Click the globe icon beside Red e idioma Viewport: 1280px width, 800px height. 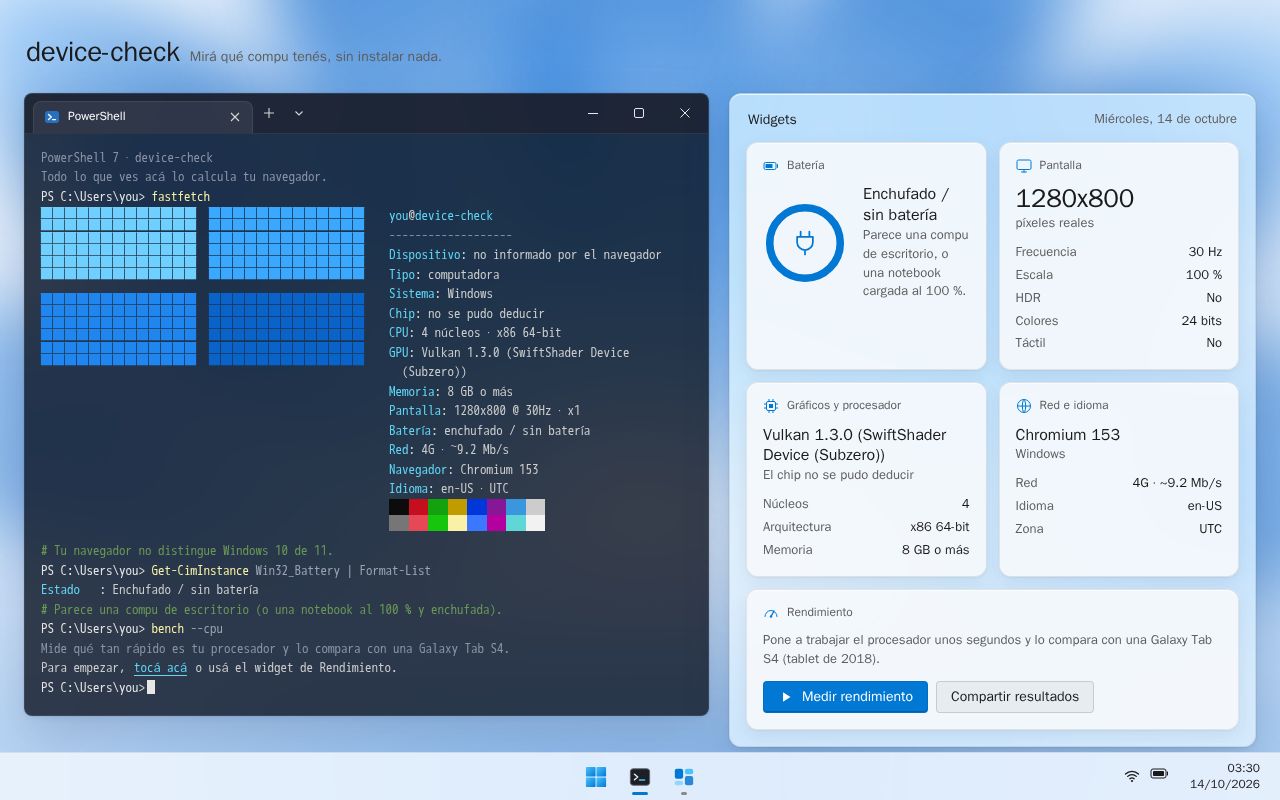(1023, 406)
